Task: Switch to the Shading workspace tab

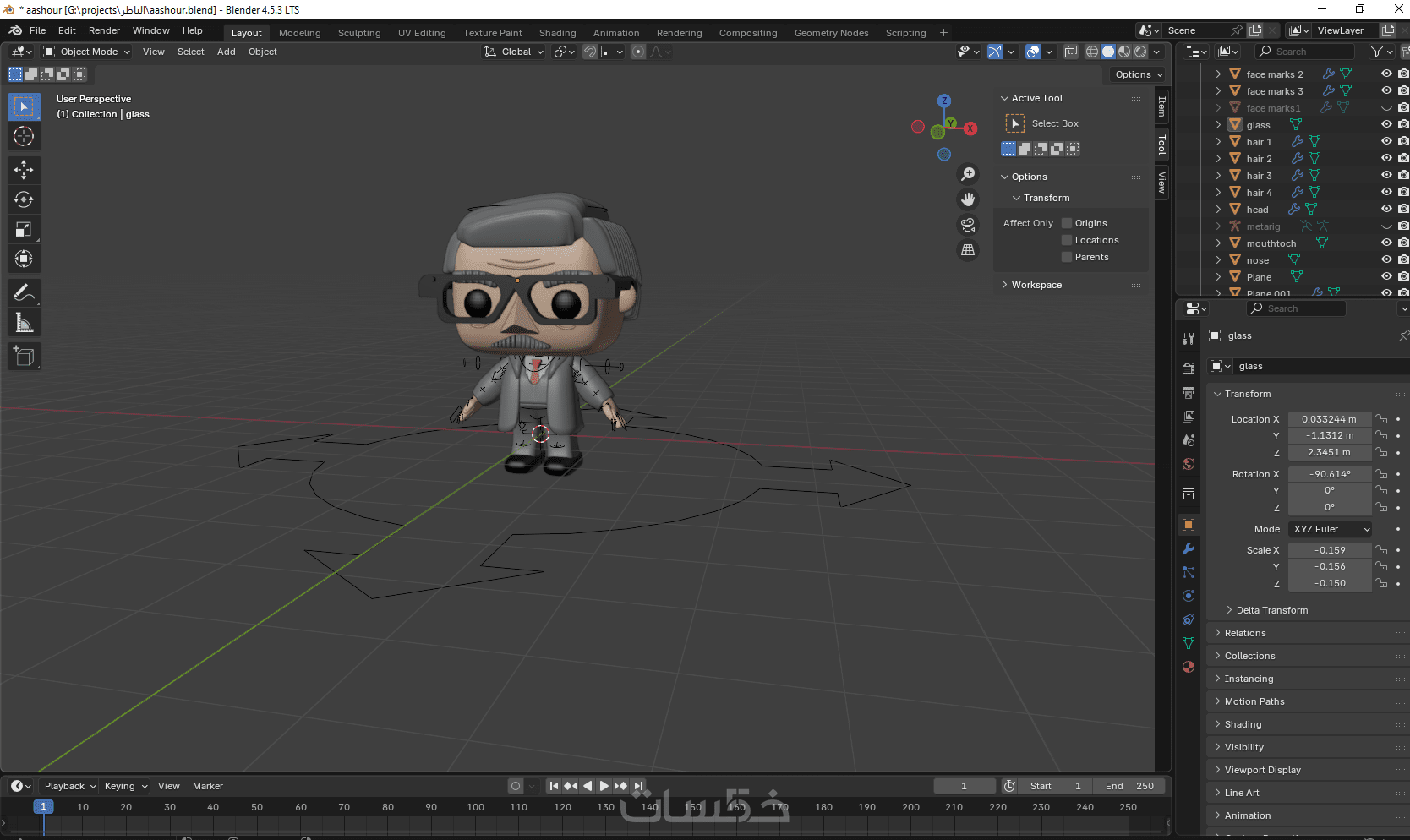Action: 558,33
